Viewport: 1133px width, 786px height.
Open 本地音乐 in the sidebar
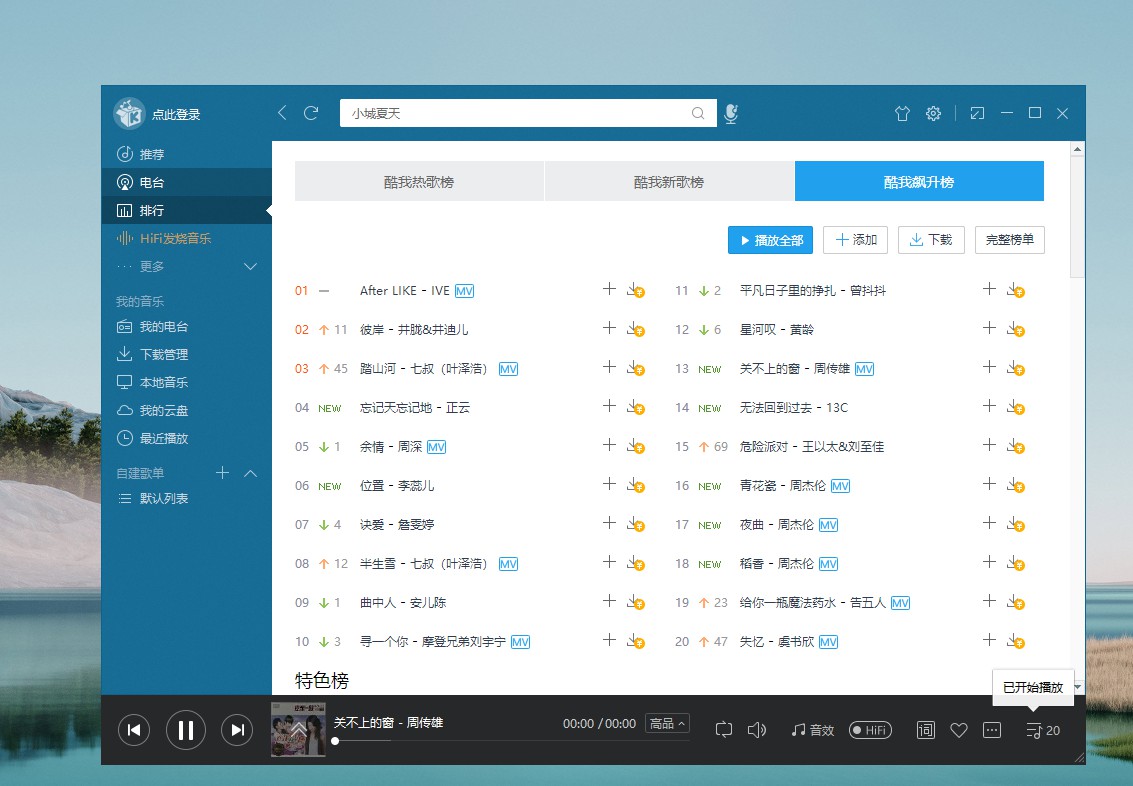click(x=186, y=382)
